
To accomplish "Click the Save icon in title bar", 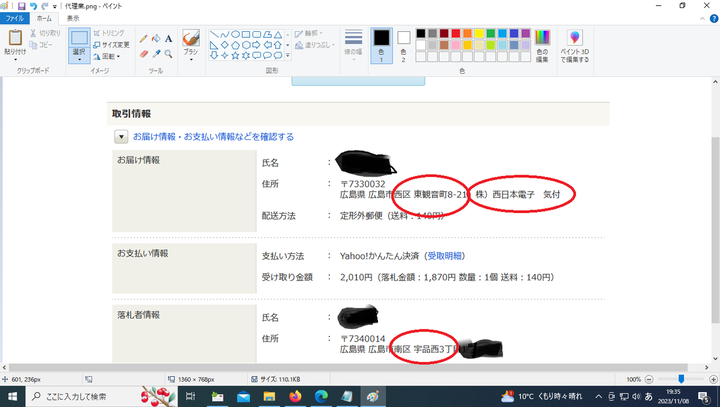I will click(21, 6).
